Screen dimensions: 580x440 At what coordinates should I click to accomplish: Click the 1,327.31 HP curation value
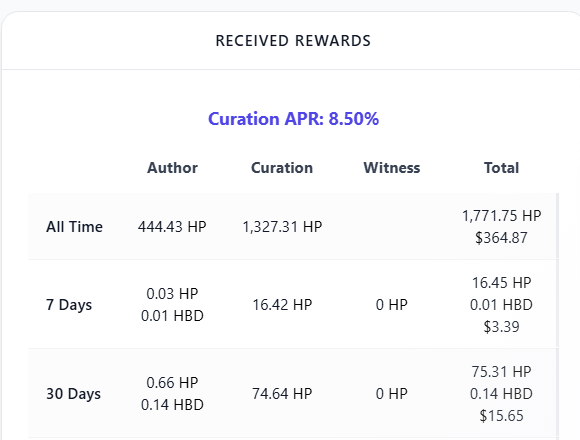pyautogui.click(x=282, y=227)
